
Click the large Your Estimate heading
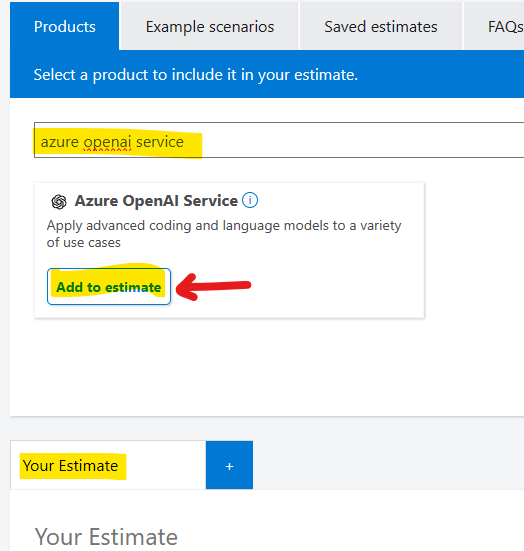[x=106, y=536]
